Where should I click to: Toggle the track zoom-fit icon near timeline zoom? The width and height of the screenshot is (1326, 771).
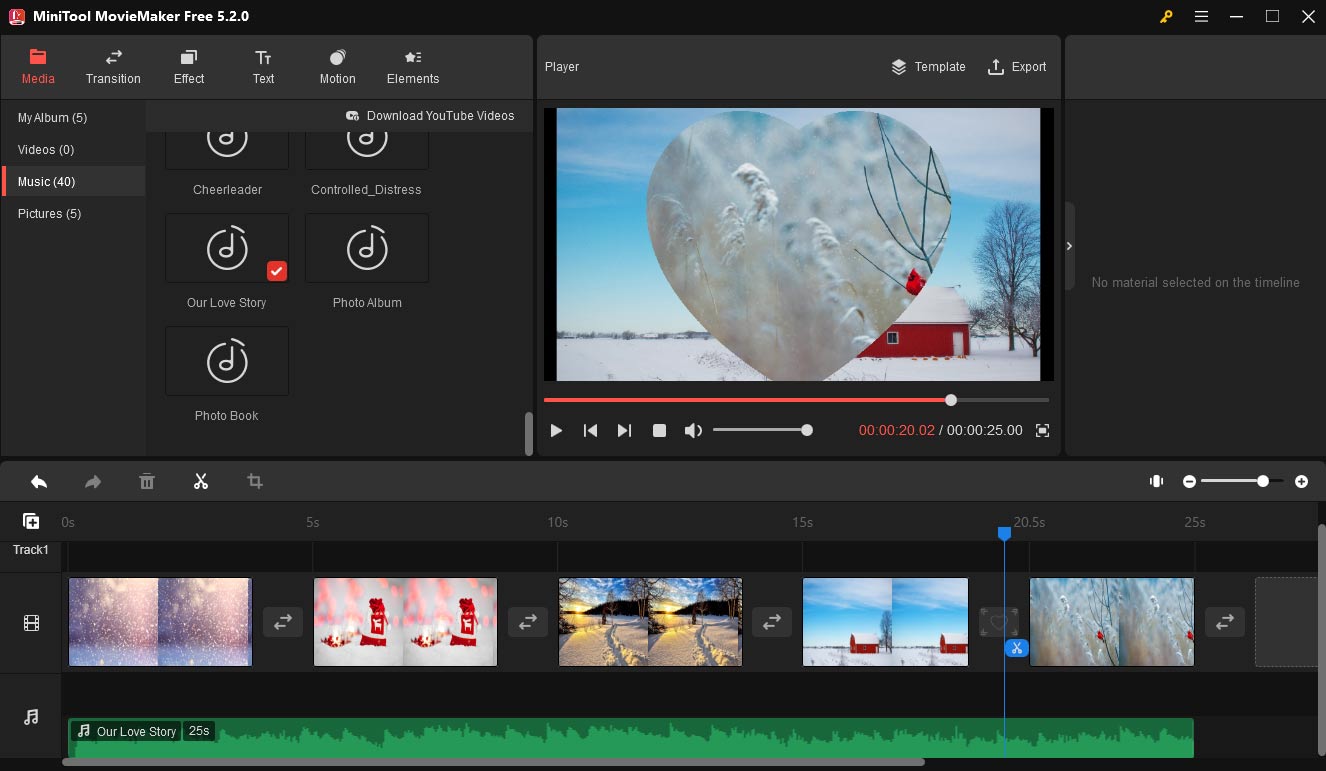(1156, 481)
